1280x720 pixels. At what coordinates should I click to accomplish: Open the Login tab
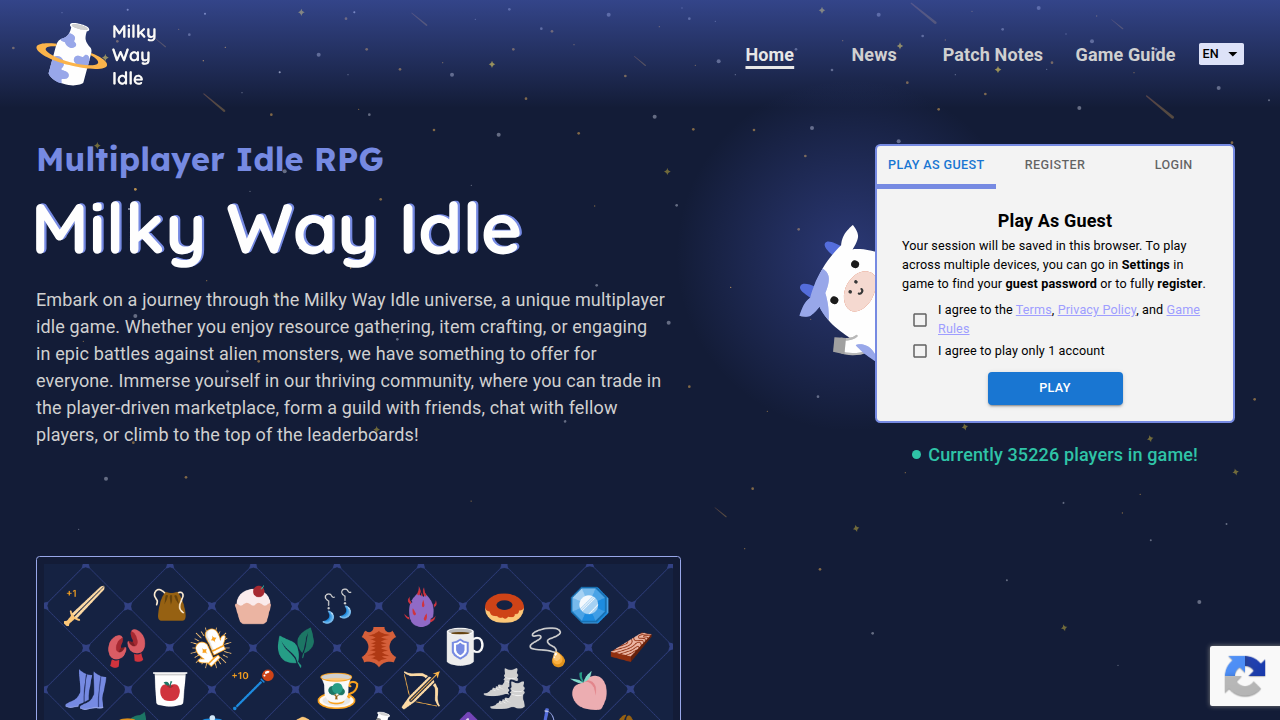(1173, 166)
